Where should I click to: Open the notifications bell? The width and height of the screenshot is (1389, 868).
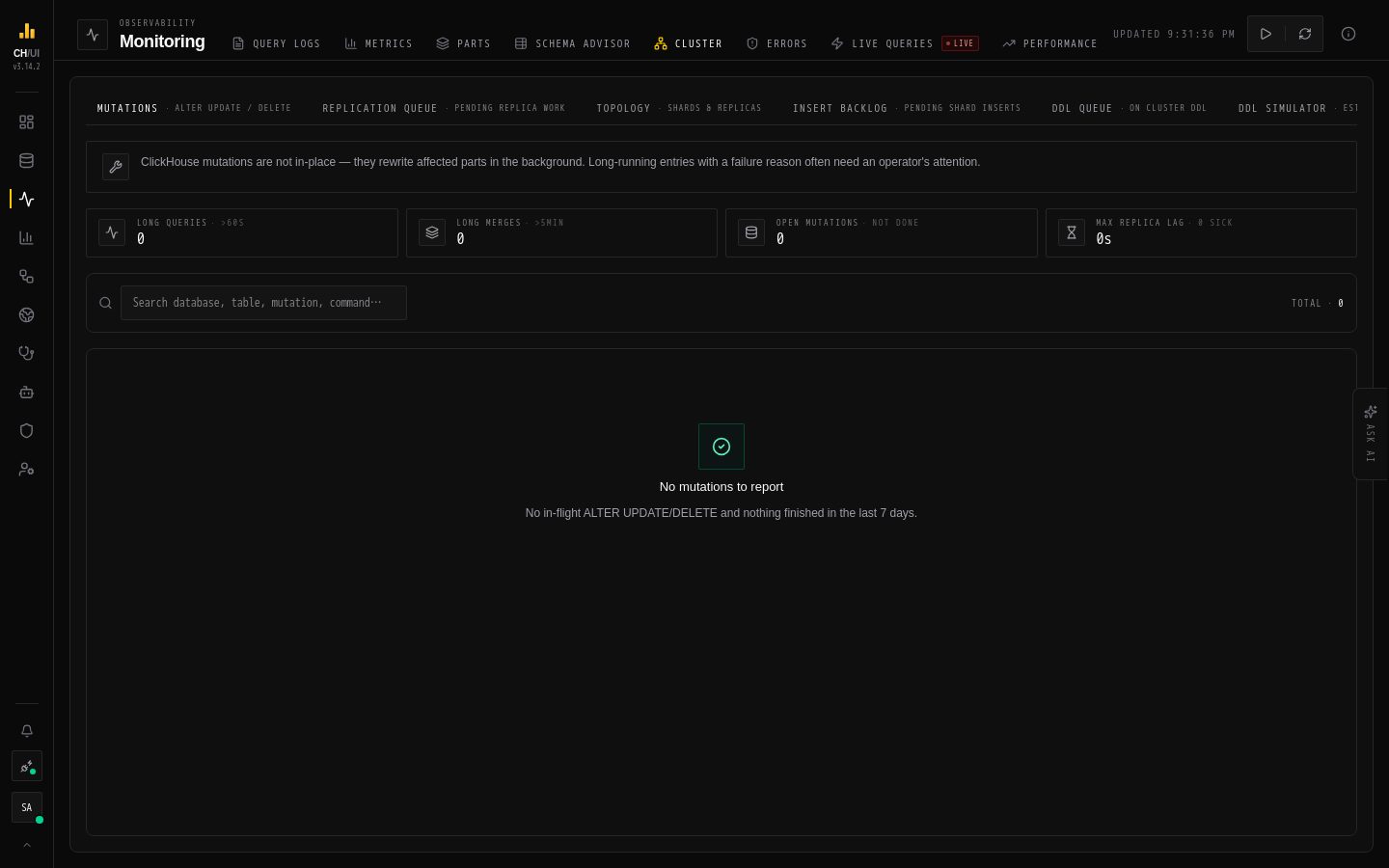pos(26,731)
